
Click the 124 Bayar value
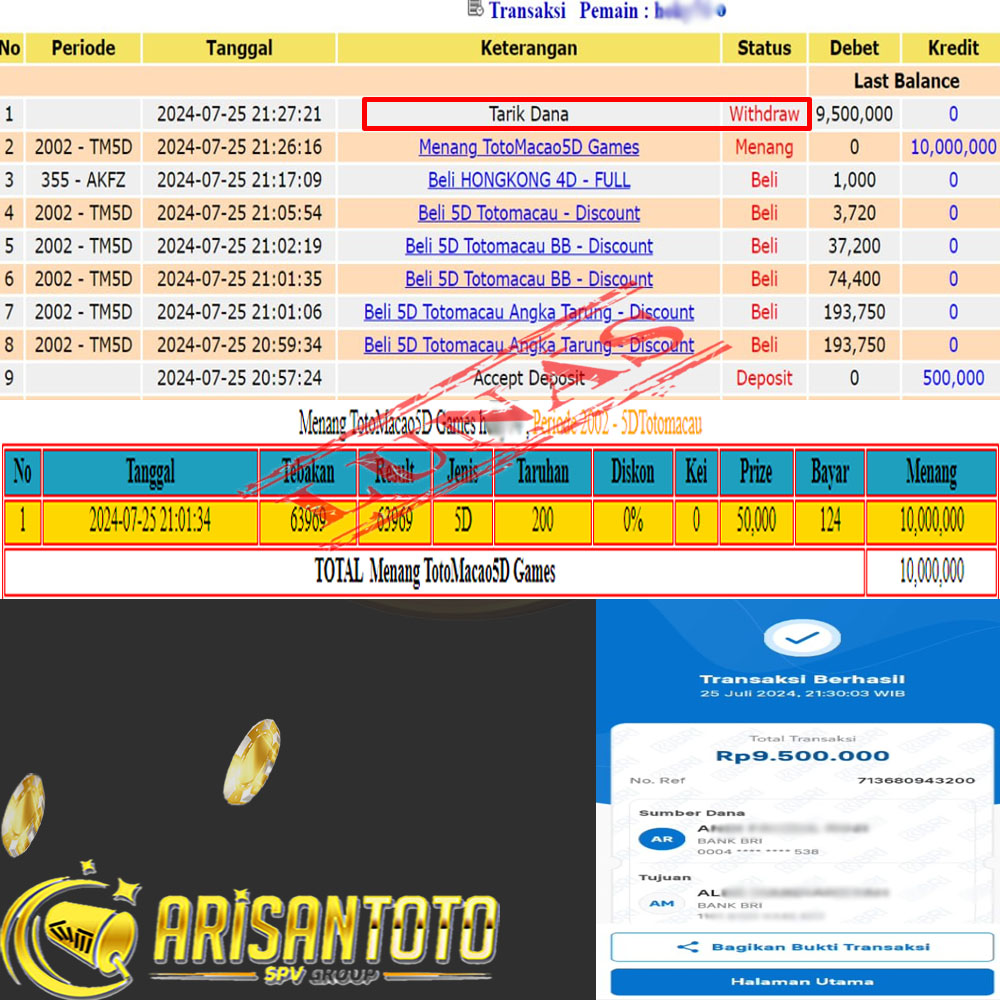830,521
